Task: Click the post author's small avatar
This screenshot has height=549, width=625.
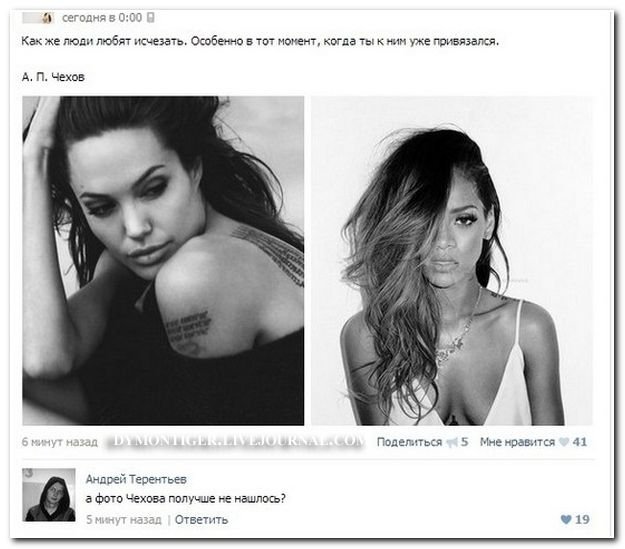Action: coord(38,18)
